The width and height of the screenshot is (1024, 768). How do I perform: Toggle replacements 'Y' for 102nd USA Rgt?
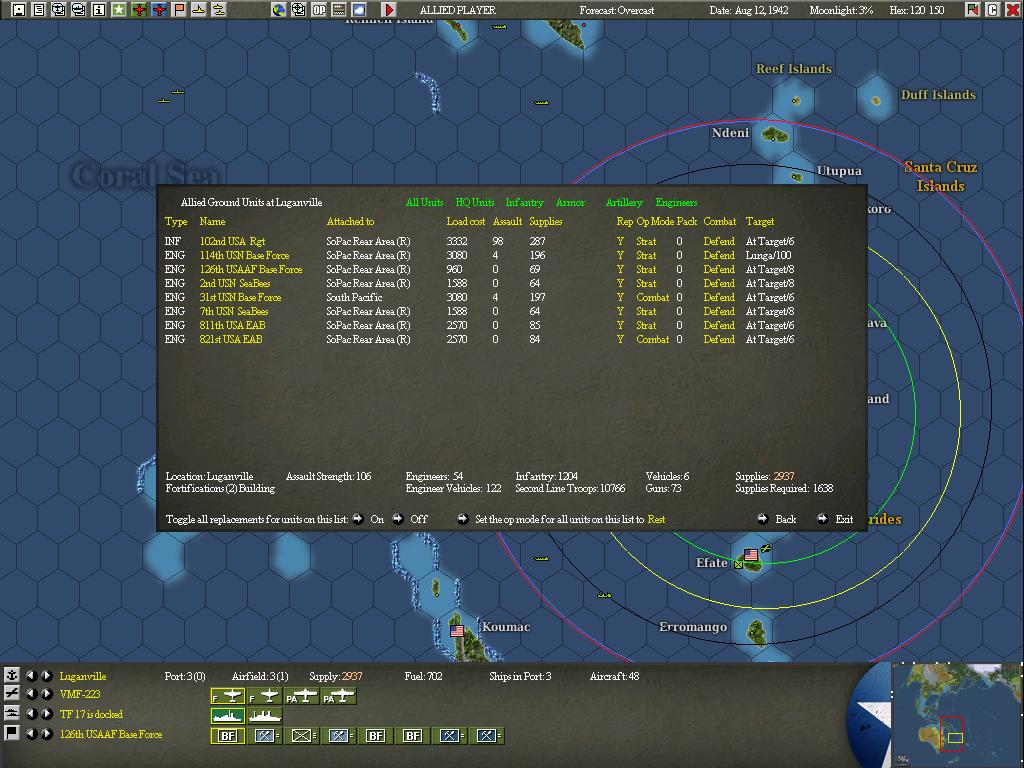coord(620,241)
